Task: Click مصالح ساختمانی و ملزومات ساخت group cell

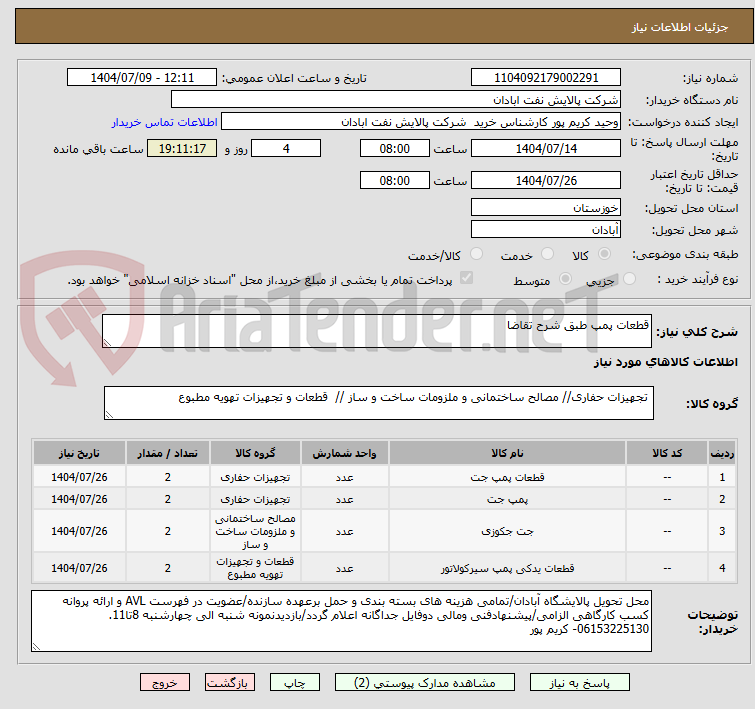Action: (255, 531)
